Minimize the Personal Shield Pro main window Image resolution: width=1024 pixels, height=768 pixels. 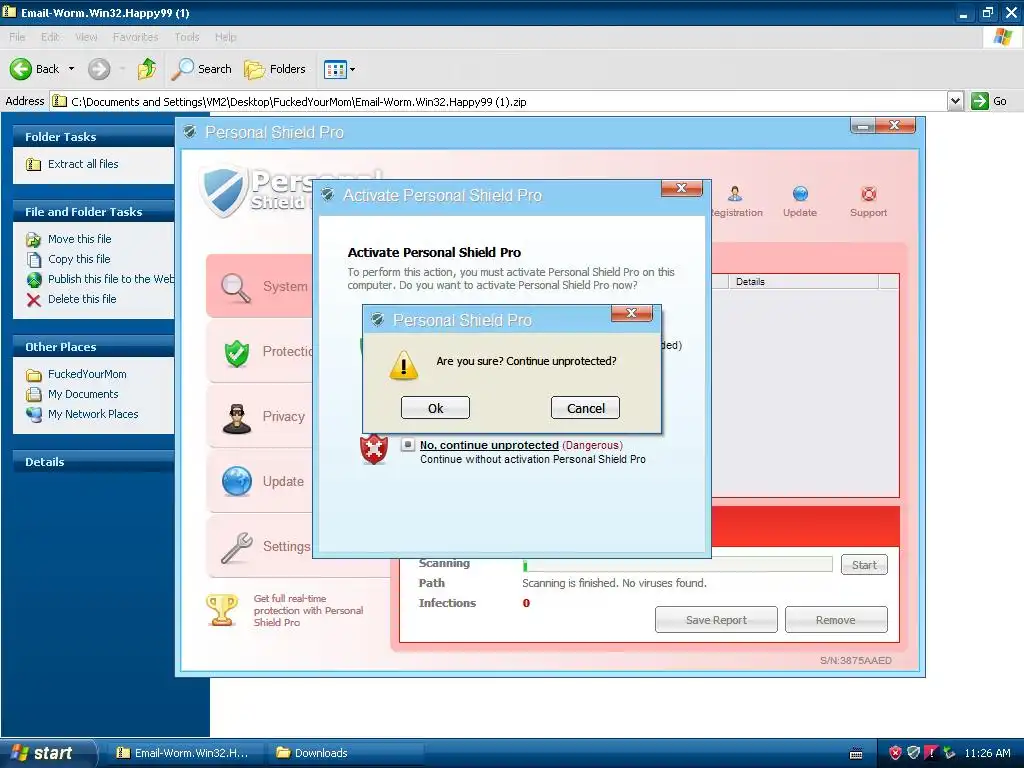(863, 126)
